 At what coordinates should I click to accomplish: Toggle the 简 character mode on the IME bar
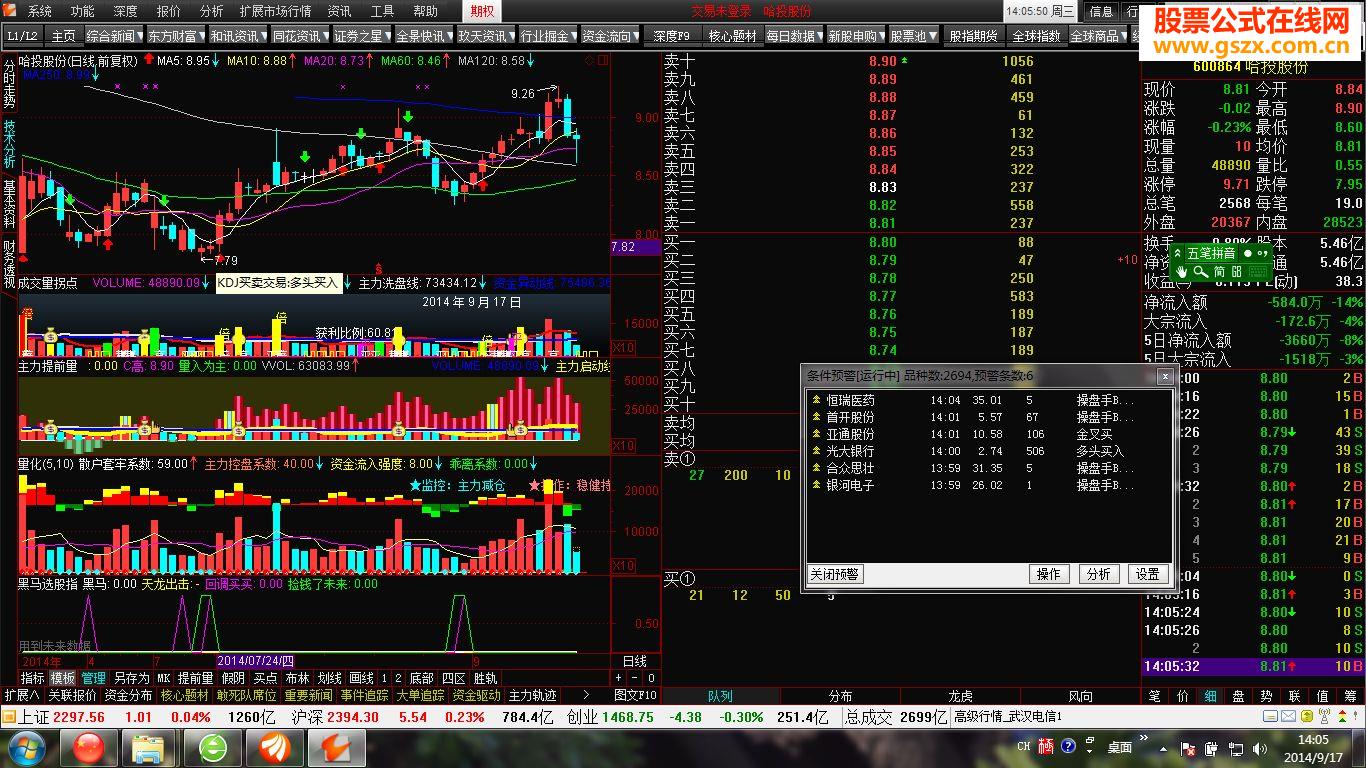pos(1220,272)
